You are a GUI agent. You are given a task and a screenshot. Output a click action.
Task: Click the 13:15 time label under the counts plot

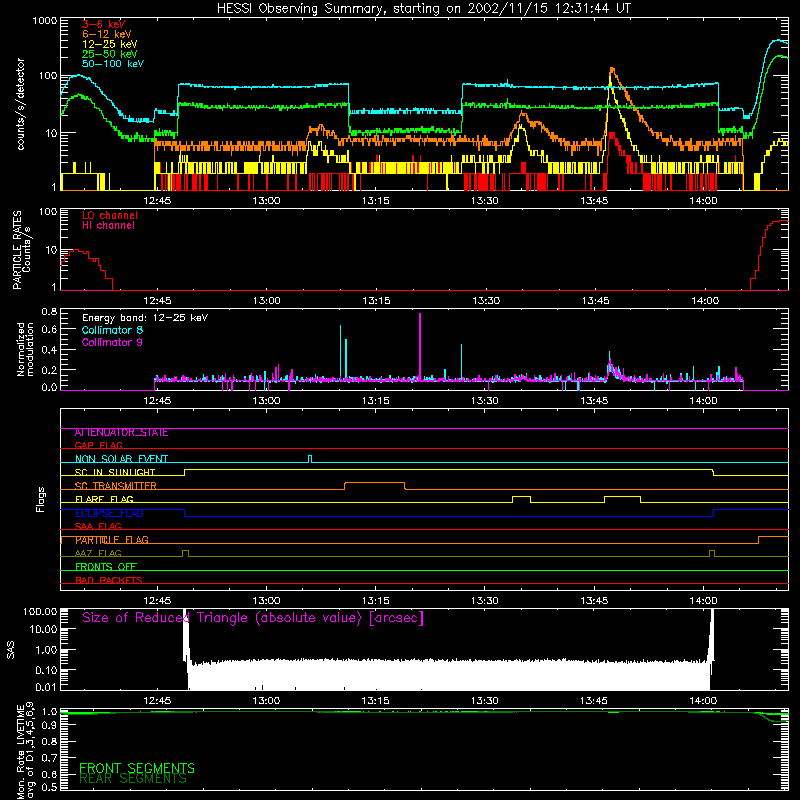click(376, 201)
